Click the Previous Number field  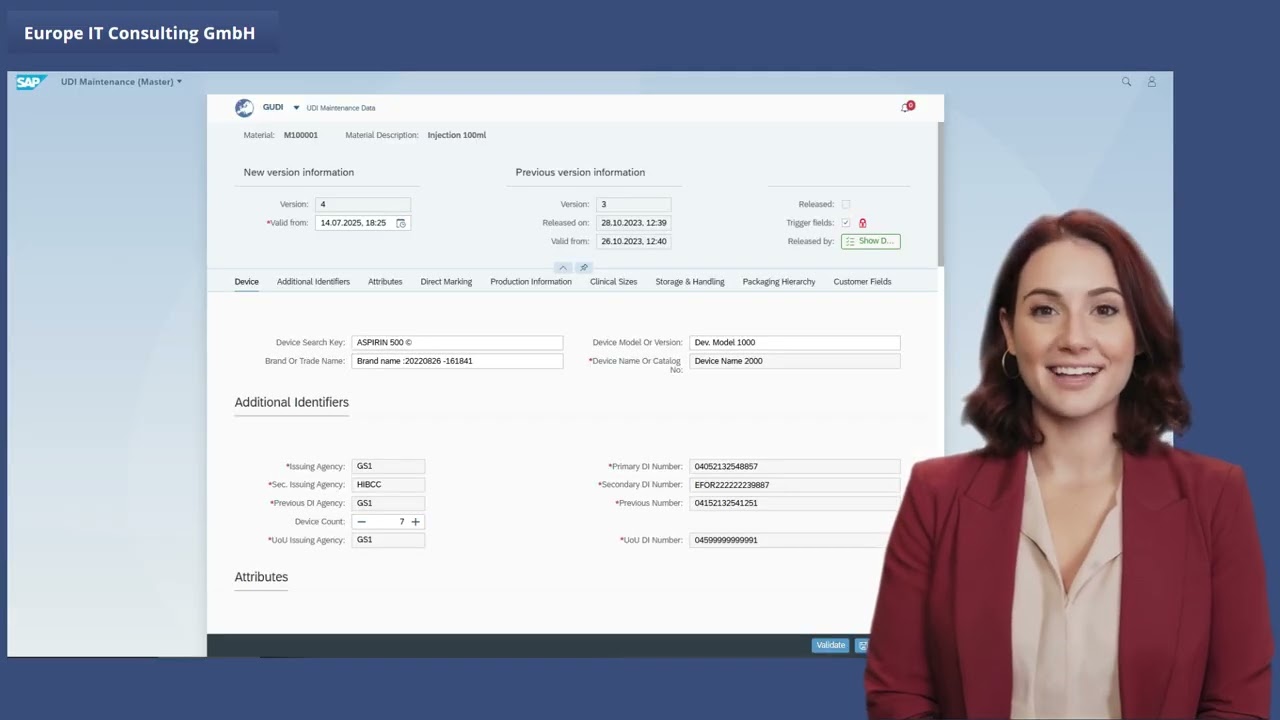click(795, 503)
